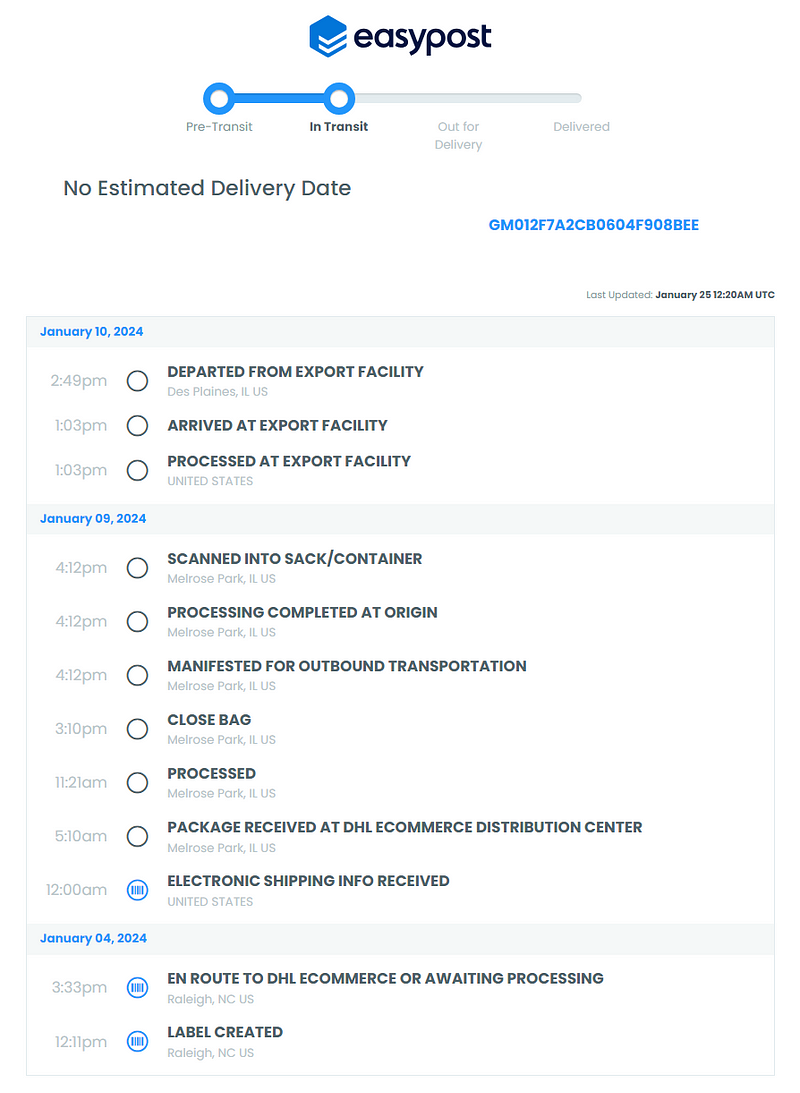The image size is (800, 1093).
Task: Click the EasyPost logo
Action: 400,36
